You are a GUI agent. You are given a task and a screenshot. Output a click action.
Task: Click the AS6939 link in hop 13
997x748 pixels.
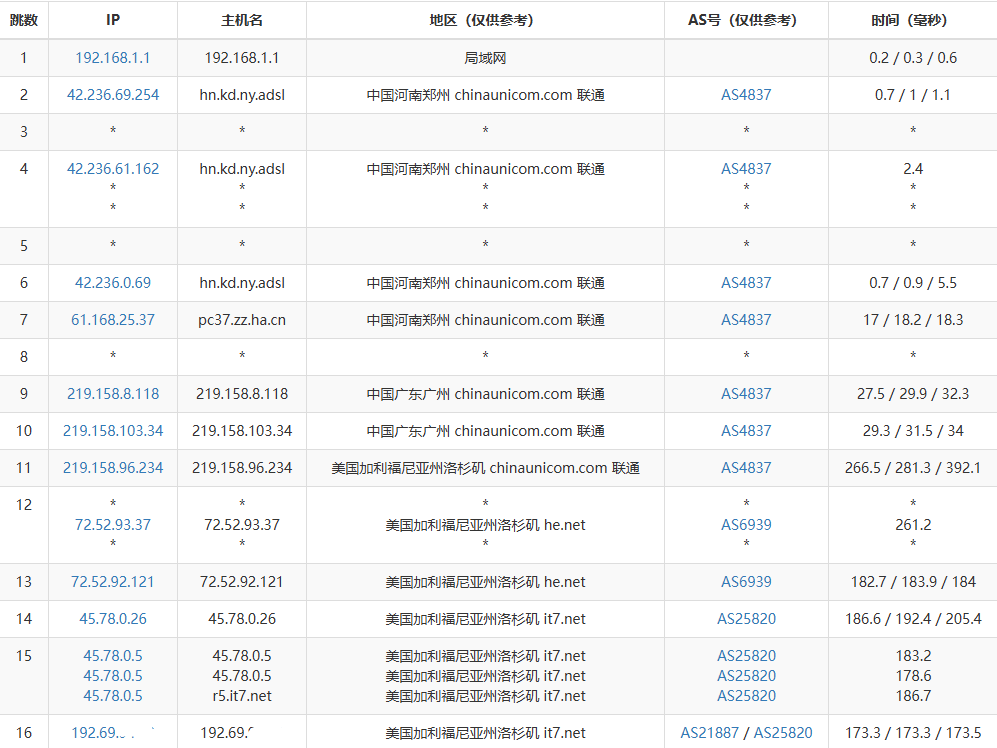click(746, 581)
